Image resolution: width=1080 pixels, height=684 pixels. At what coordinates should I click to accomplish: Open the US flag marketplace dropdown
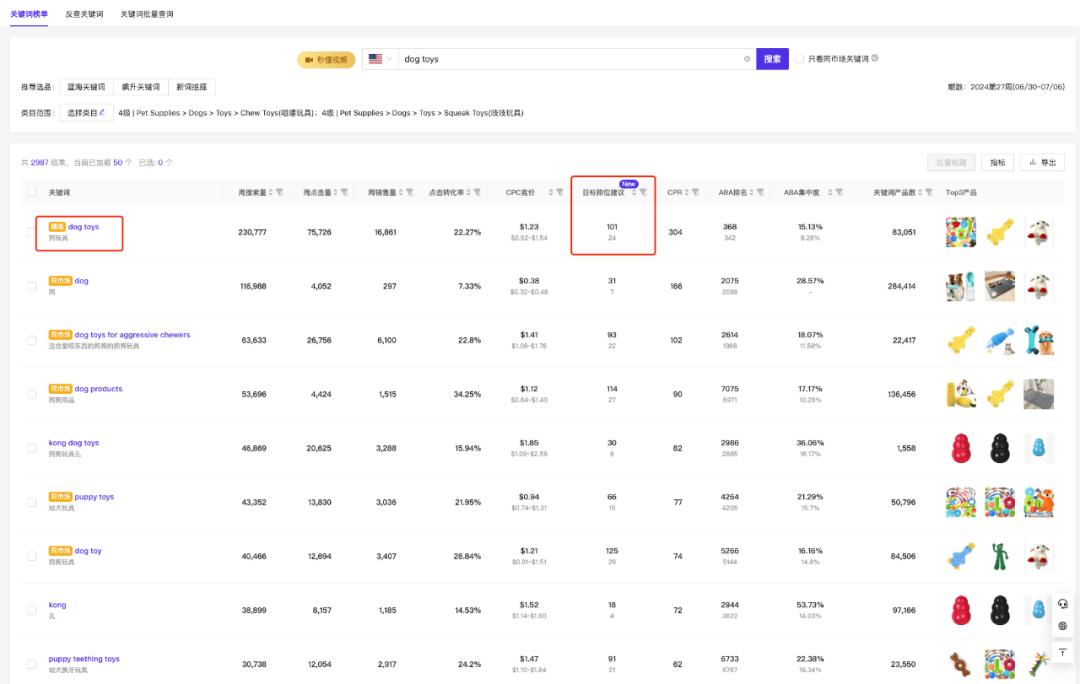tap(380, 59)
